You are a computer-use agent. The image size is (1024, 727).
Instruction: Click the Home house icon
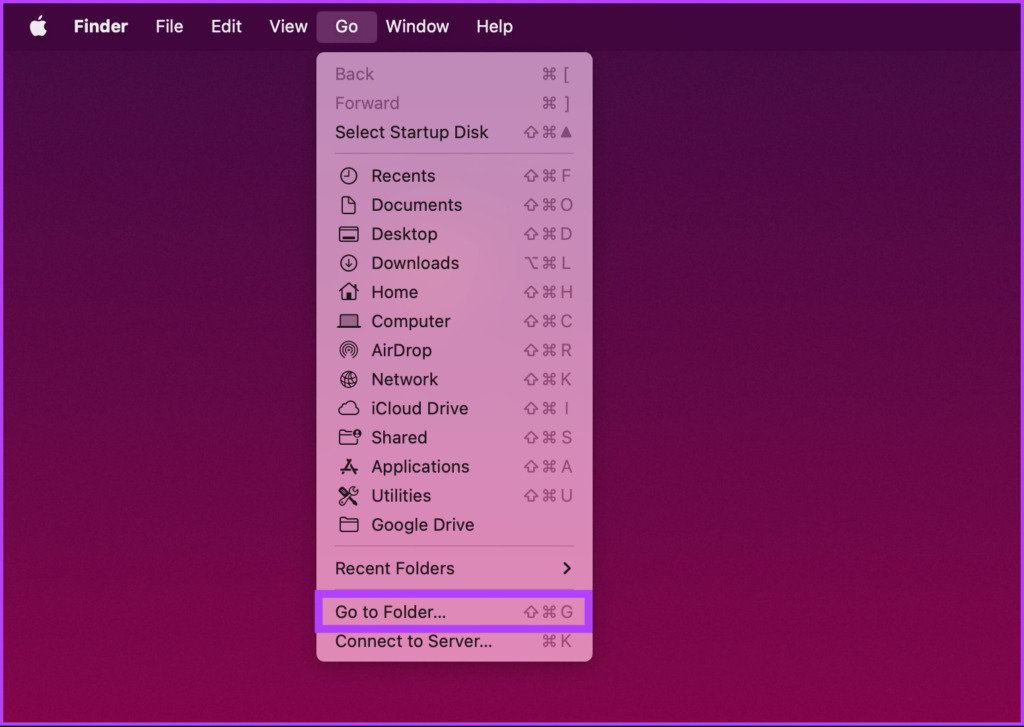[349, 292]
